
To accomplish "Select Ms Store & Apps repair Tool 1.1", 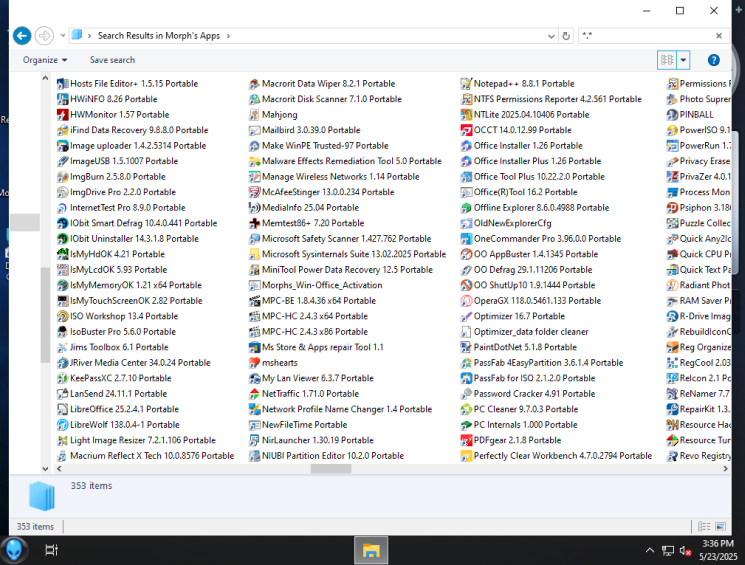I will pos(316,347).
